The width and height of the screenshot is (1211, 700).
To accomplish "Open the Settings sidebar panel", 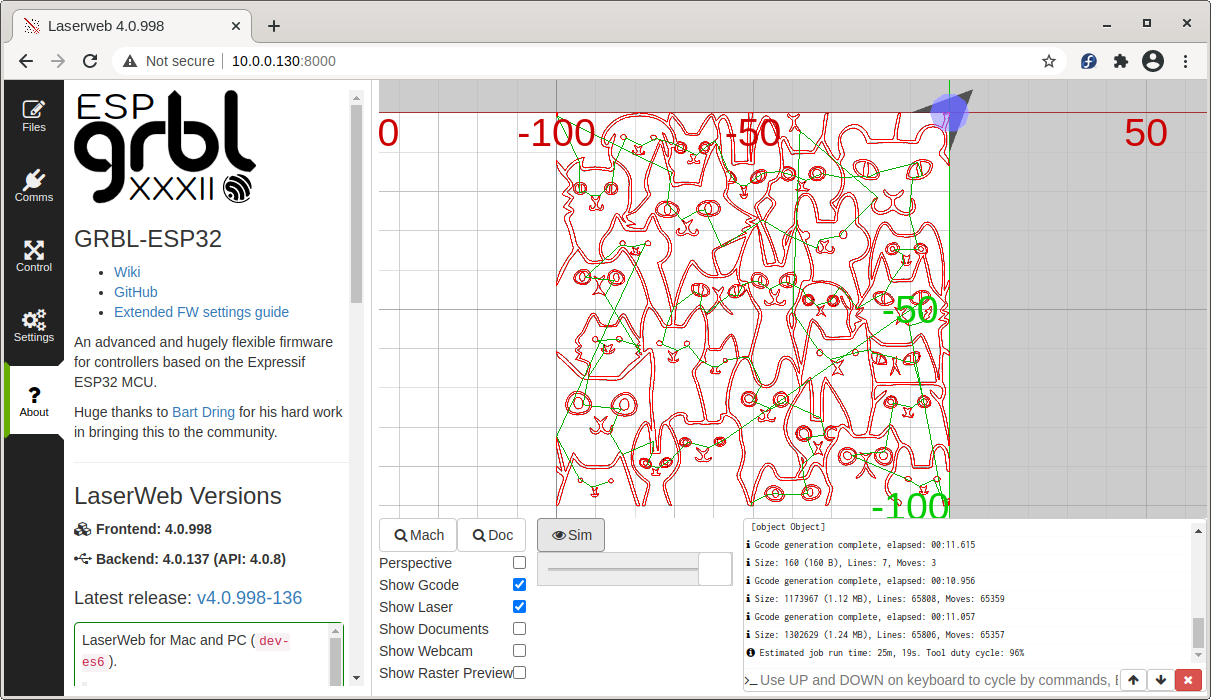I will coord(34,327).
